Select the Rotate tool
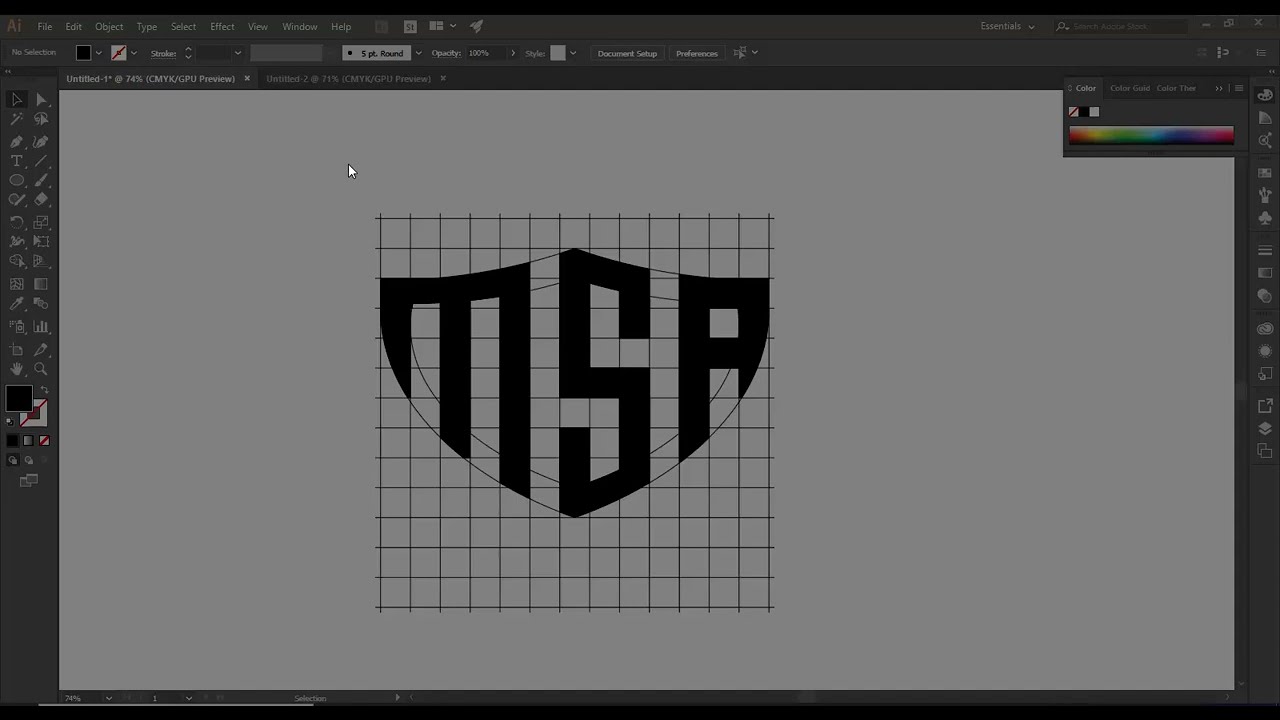Image resolution: width=1280 pixels, height=720 pixels. tap(17, 222)
